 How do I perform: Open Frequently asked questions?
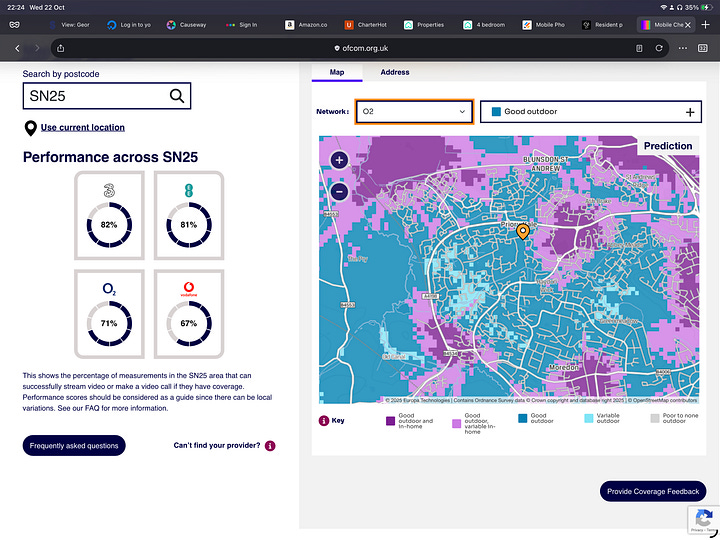pos(74,446)
